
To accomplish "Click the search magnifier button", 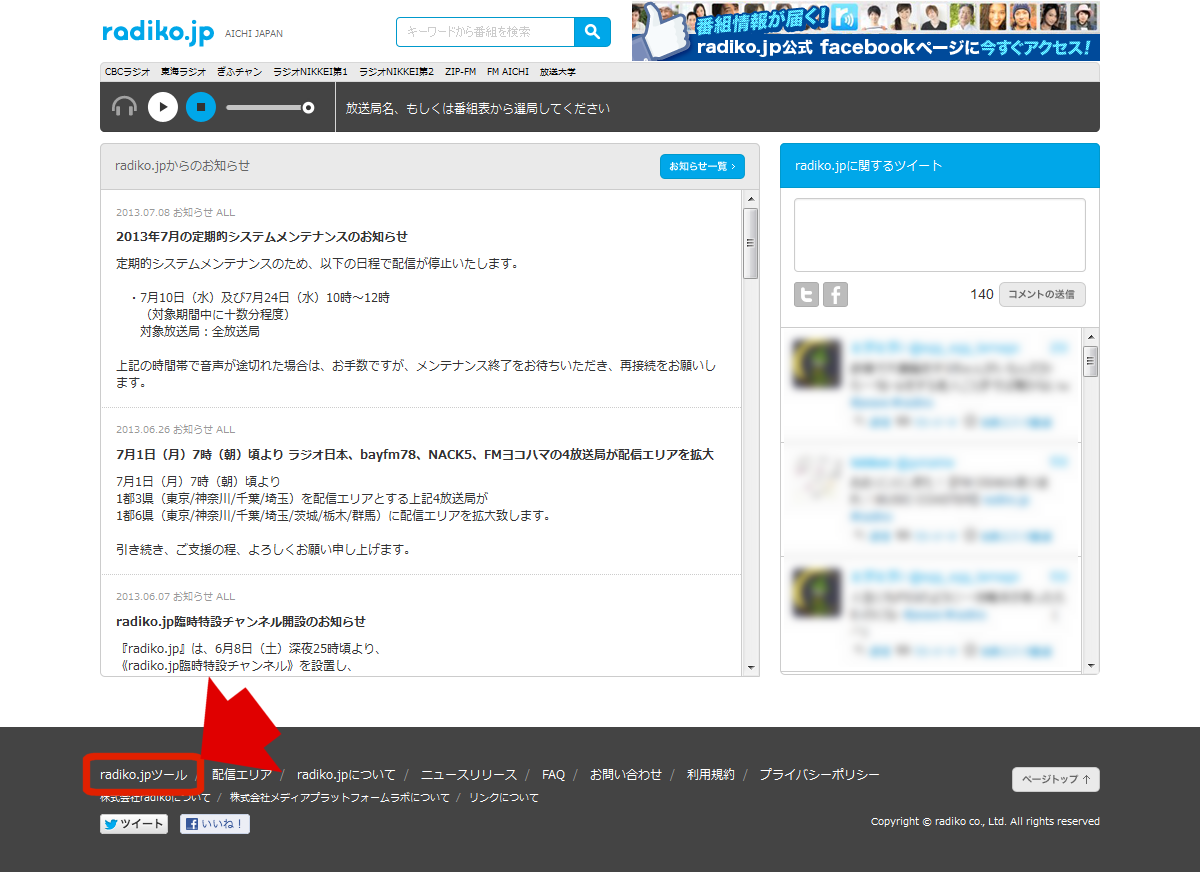I will coord(592,32).
